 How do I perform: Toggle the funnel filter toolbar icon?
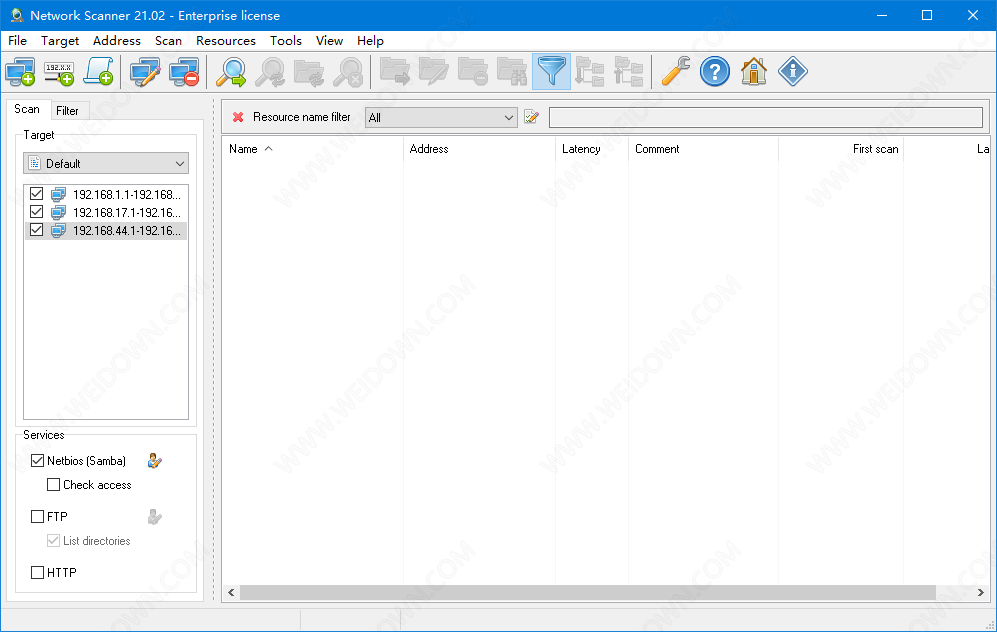pos(551,71)
